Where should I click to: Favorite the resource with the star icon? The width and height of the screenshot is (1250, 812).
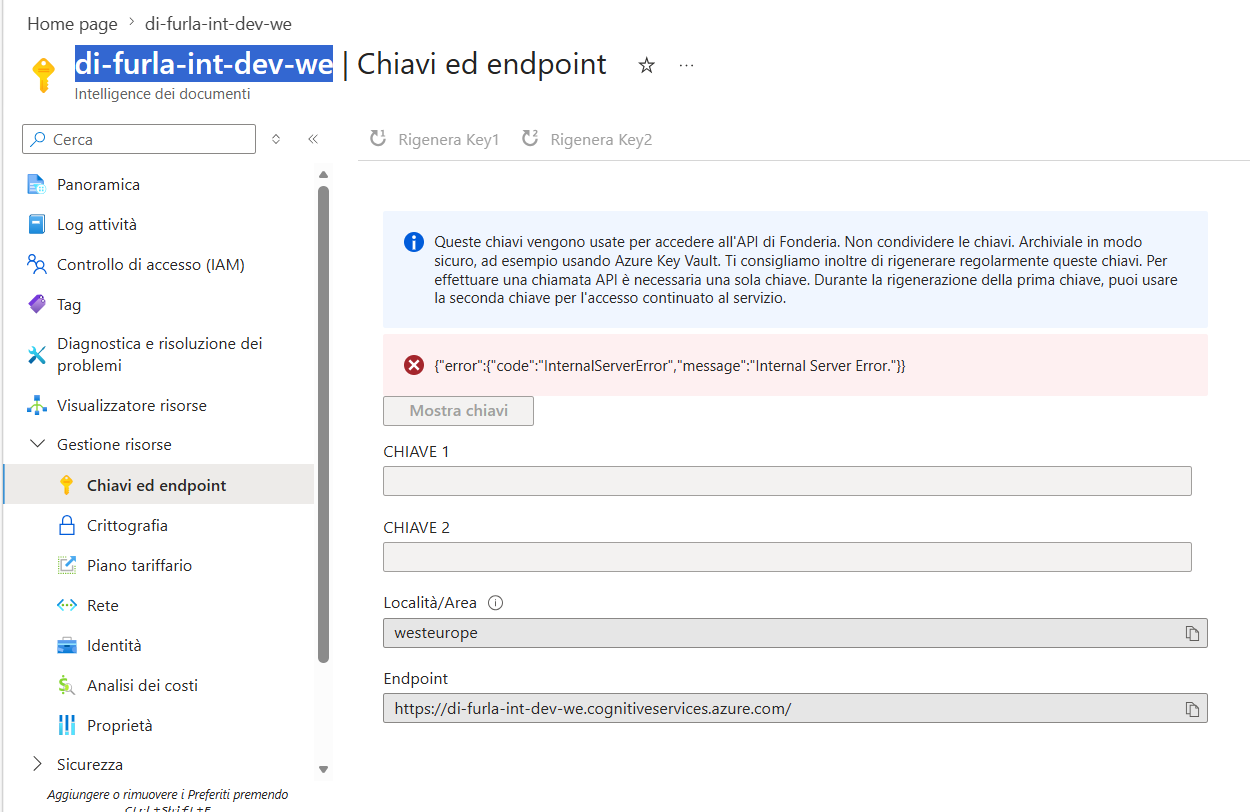[647, 65]
